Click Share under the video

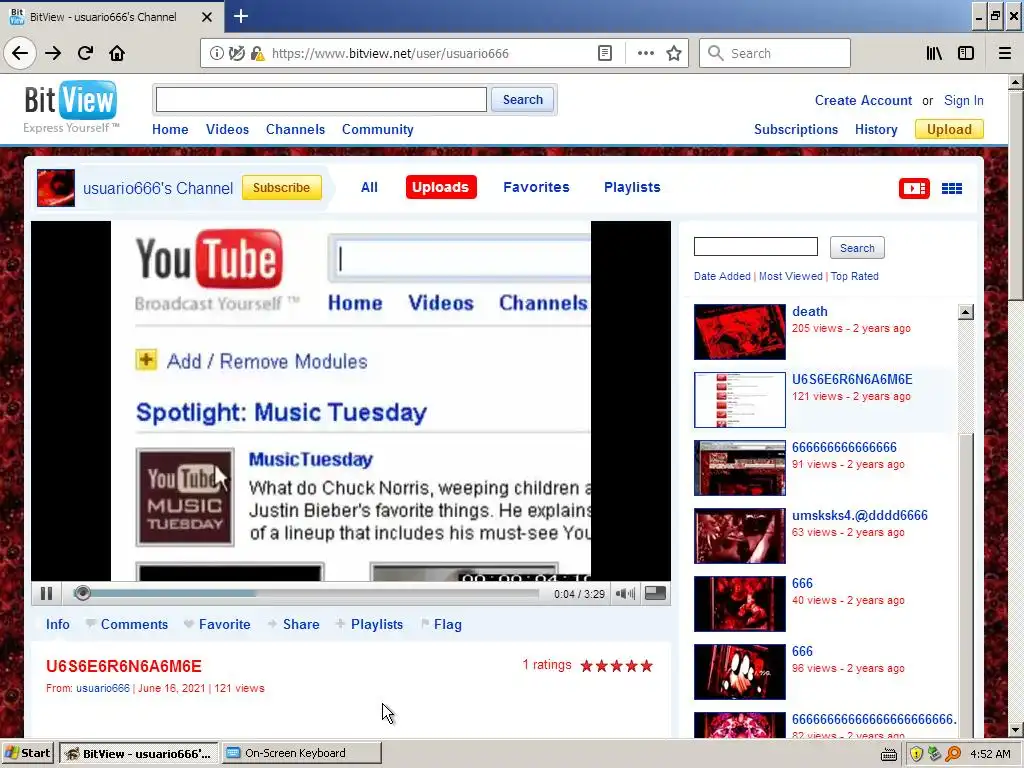[301, 624]
